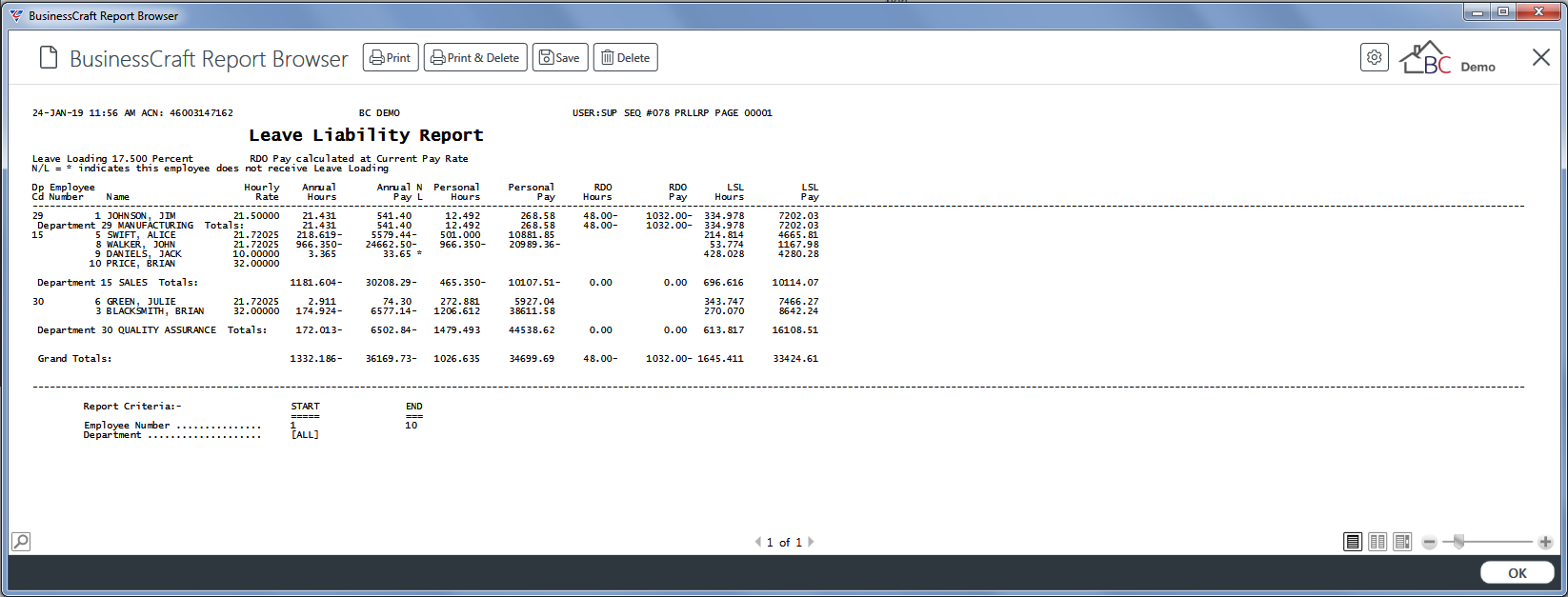Click employee name 'GREEN, JULIE'
This screenshot has width=1568, height=597.
pyautogui.click(x=141, y=302)
